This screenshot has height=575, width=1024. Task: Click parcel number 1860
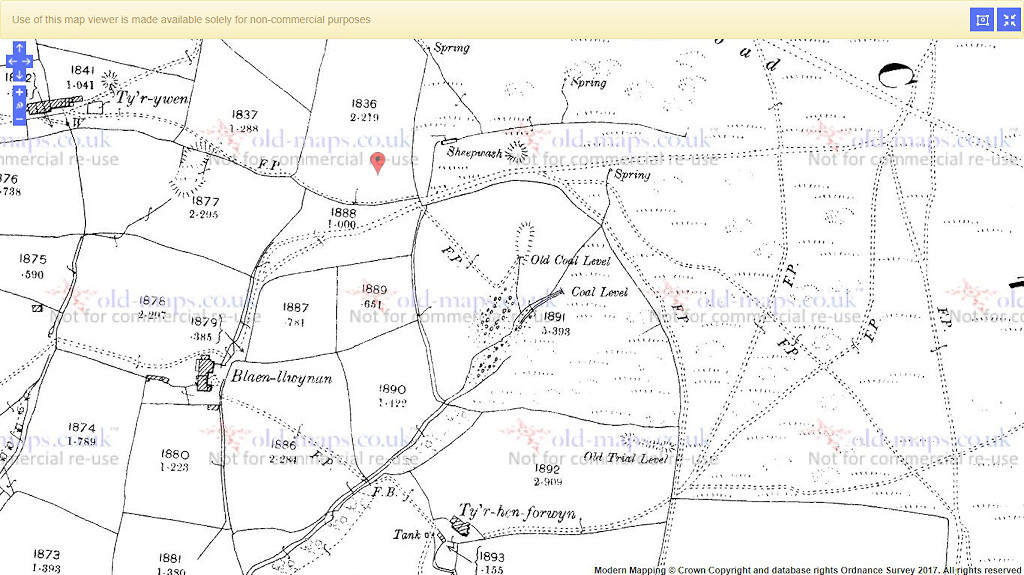(175, 454)
